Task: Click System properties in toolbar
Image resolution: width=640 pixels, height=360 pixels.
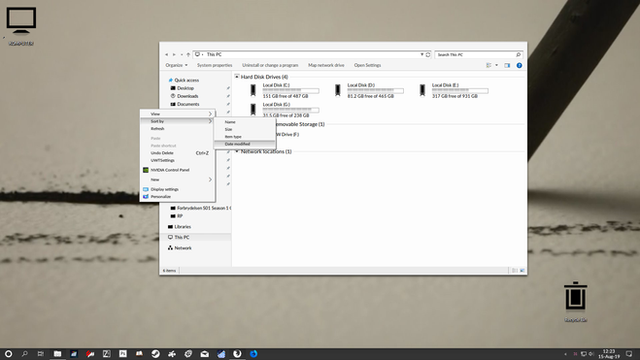Action: point(215,65)
